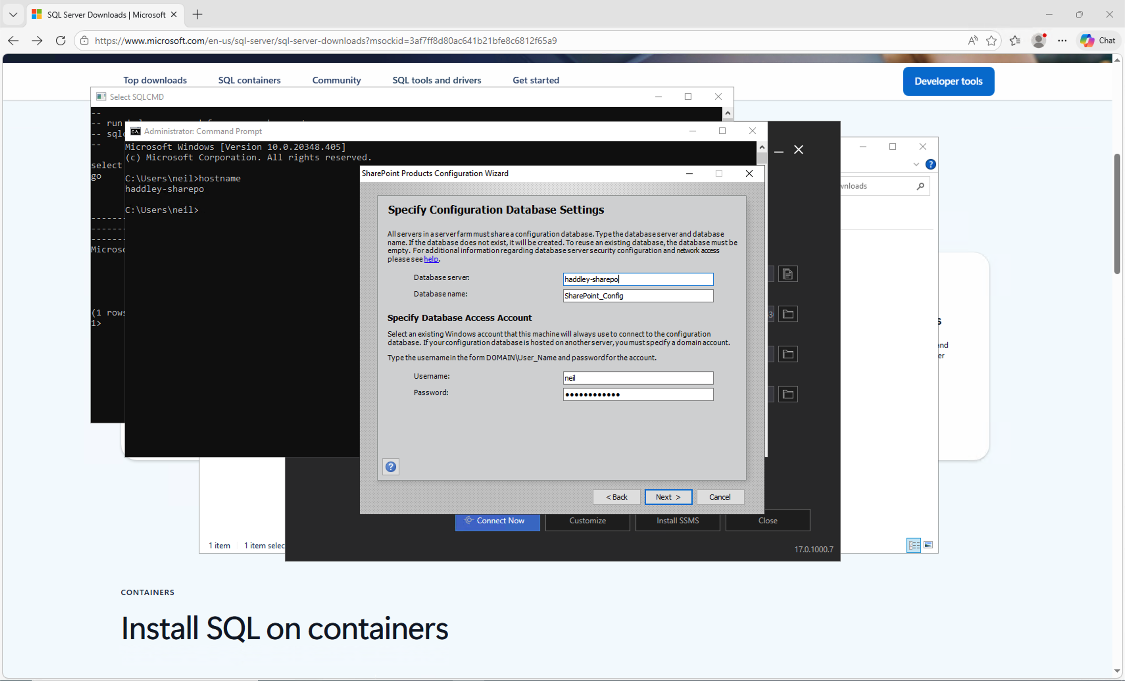Click folder icon directly below document icon
The height and width of the screenshot is (681, 1125).
point(788,314)
